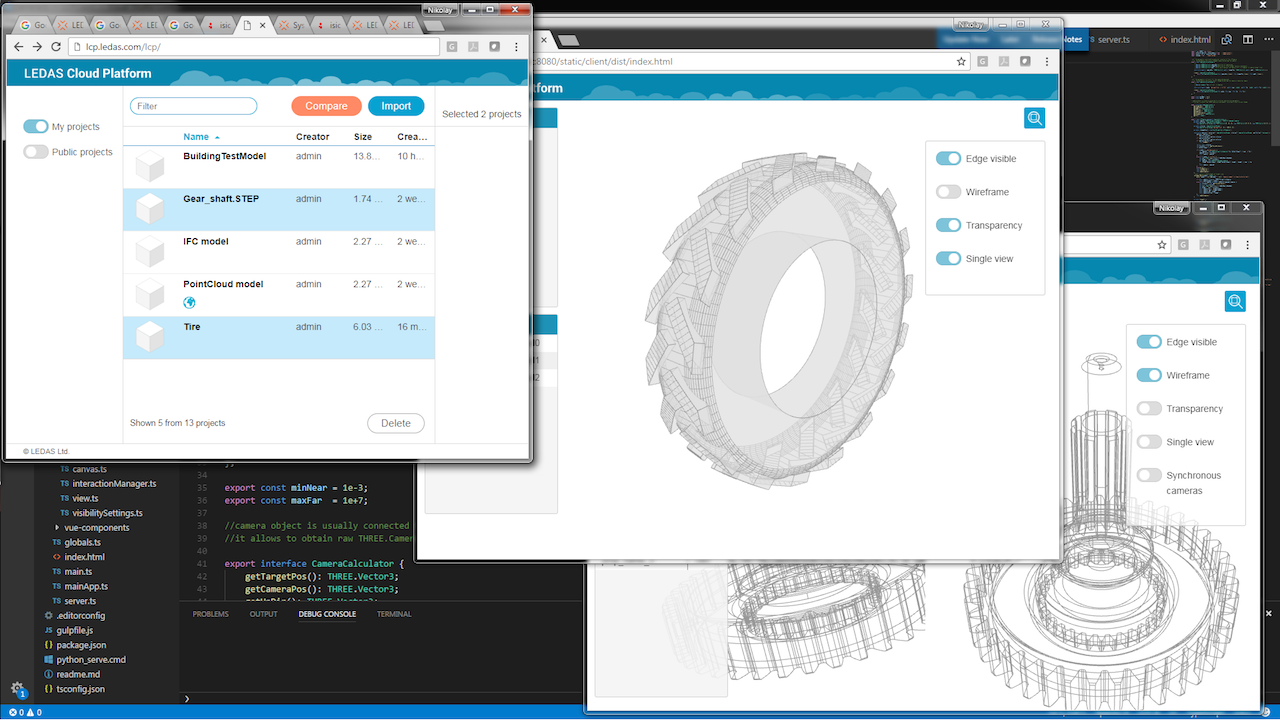Go back in the LEDAS browser window
The width and height of the screenshot is (1280, 720).
coord(18,47)
